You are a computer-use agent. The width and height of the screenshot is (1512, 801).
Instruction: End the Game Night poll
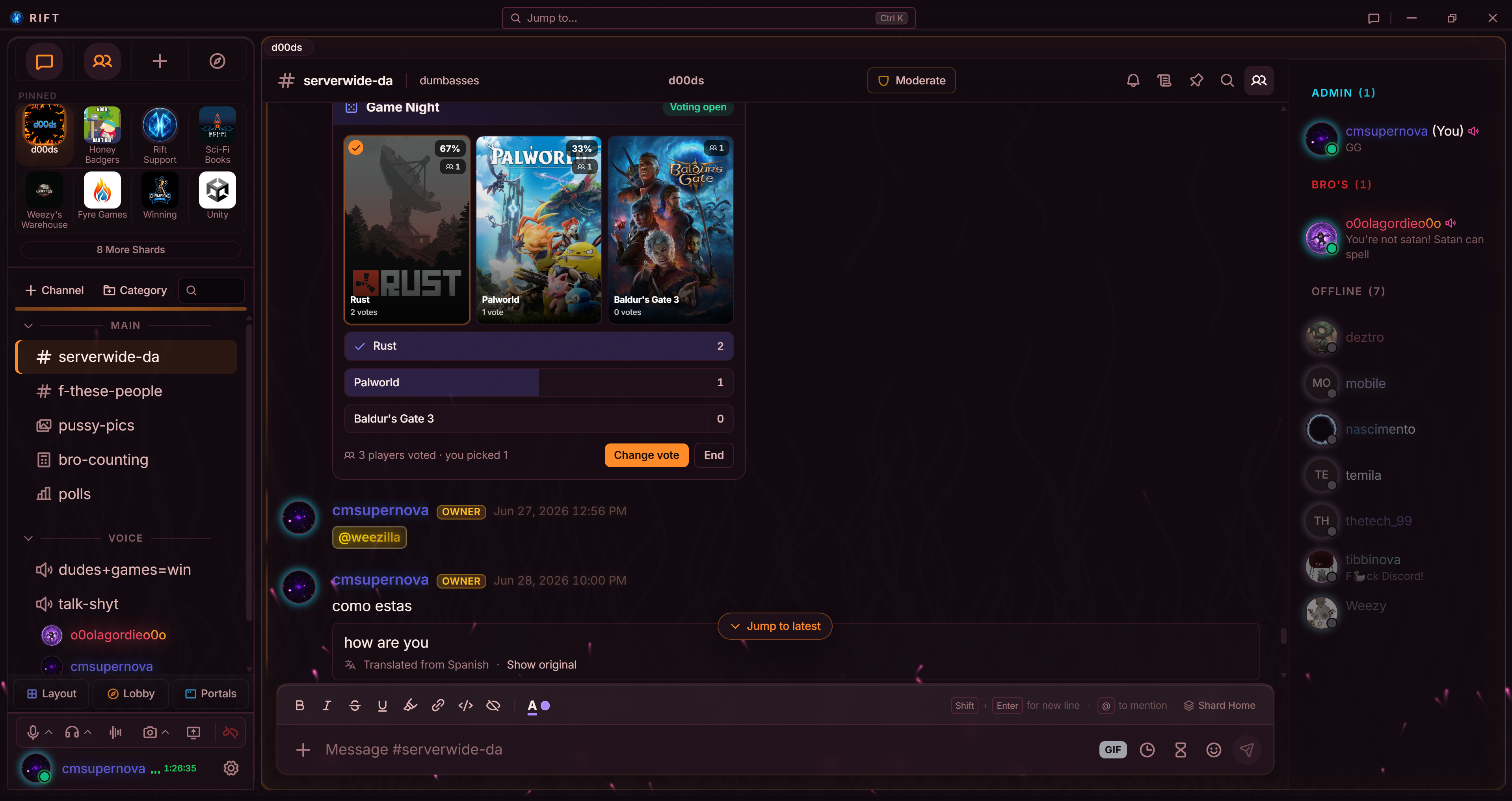[714, 455]
